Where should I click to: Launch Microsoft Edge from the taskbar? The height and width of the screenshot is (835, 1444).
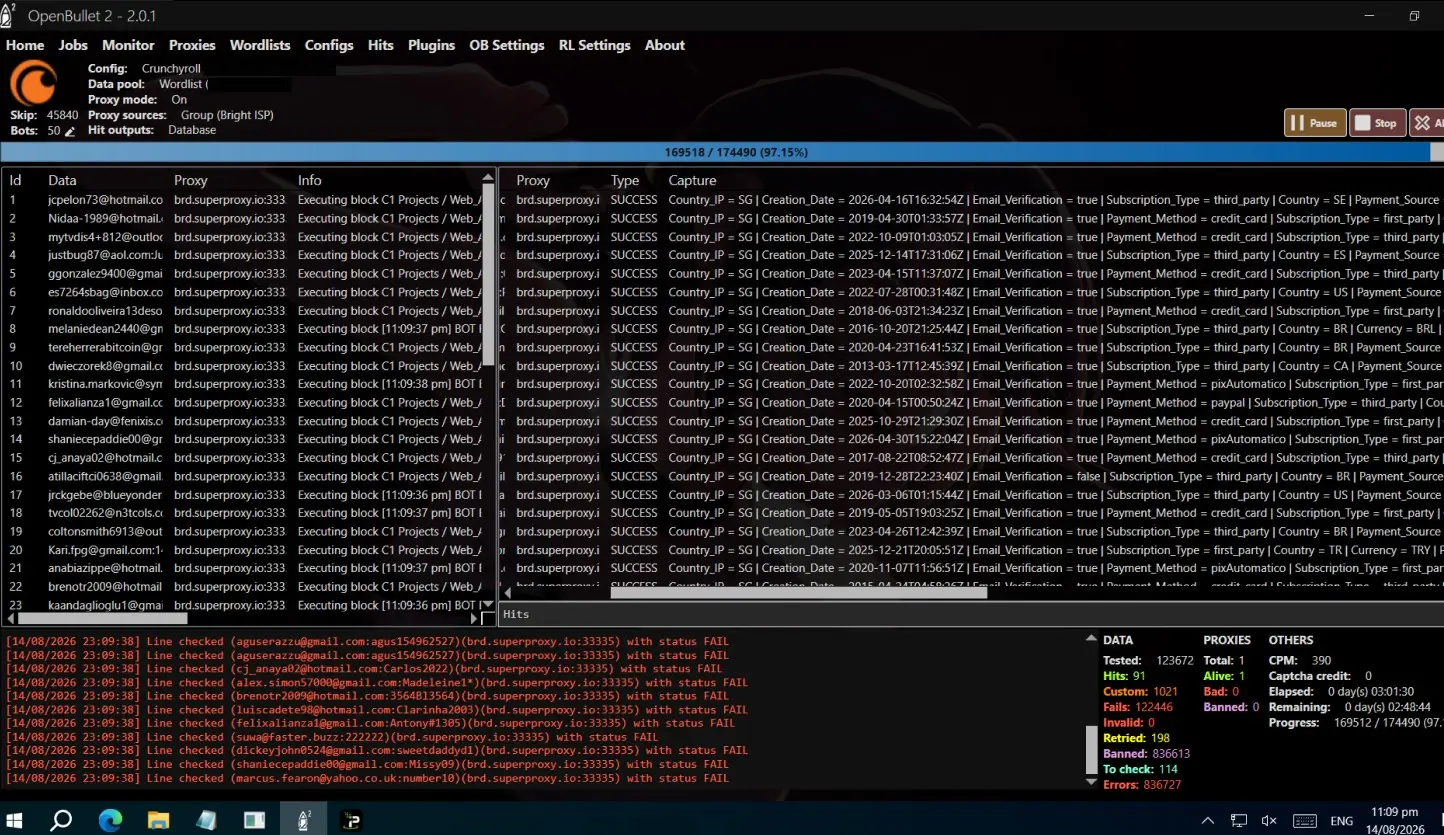click(x=110, y=820)
